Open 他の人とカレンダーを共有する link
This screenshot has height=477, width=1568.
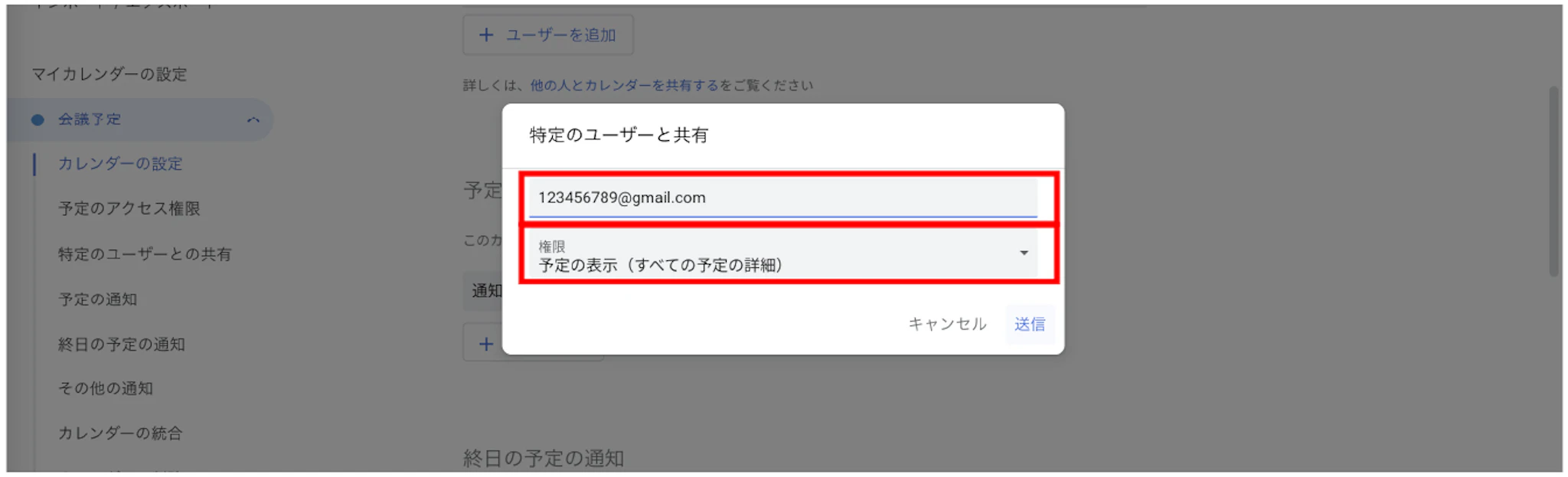[624, 85]
